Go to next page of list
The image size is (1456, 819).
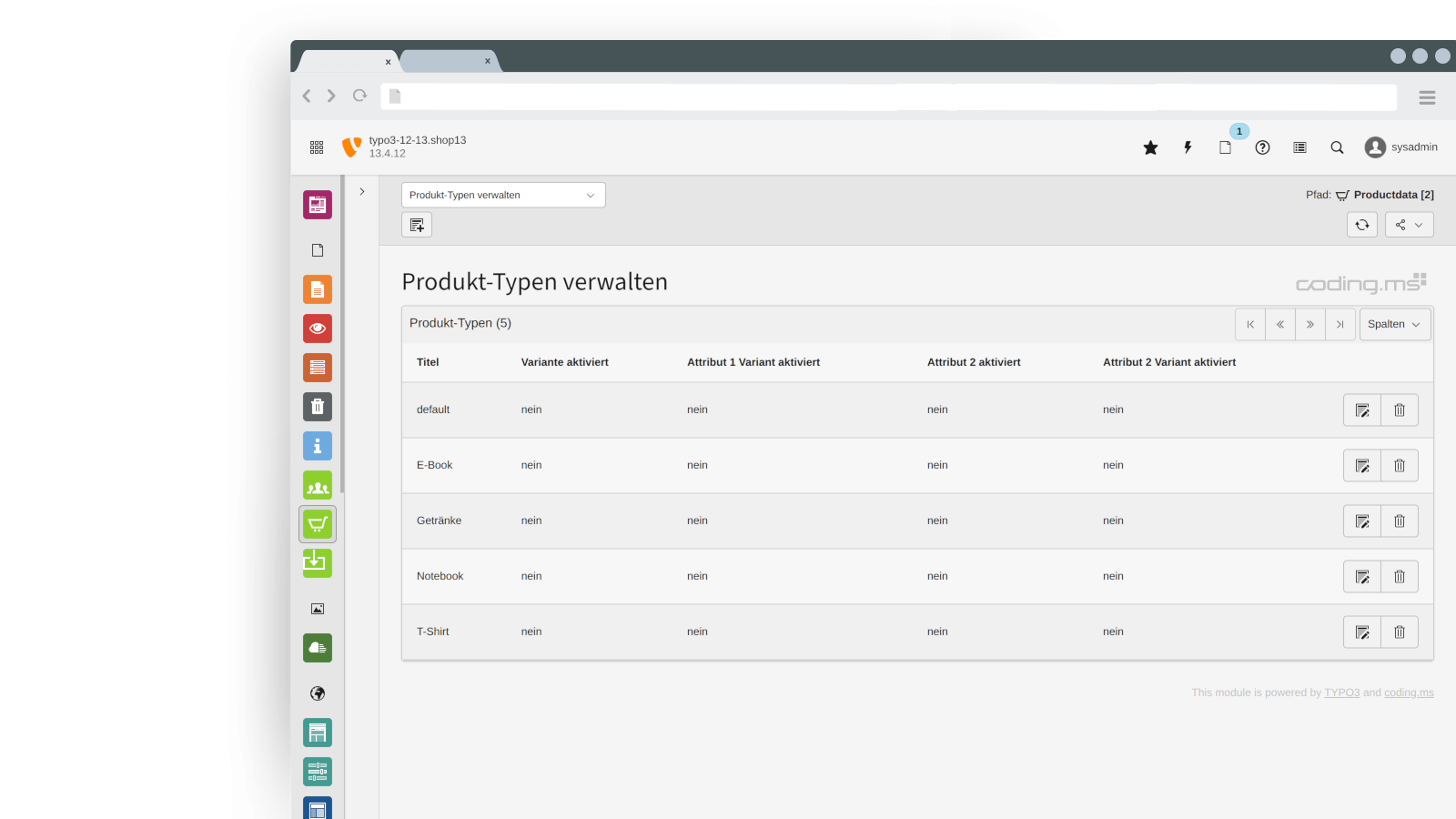point(1310,324)
